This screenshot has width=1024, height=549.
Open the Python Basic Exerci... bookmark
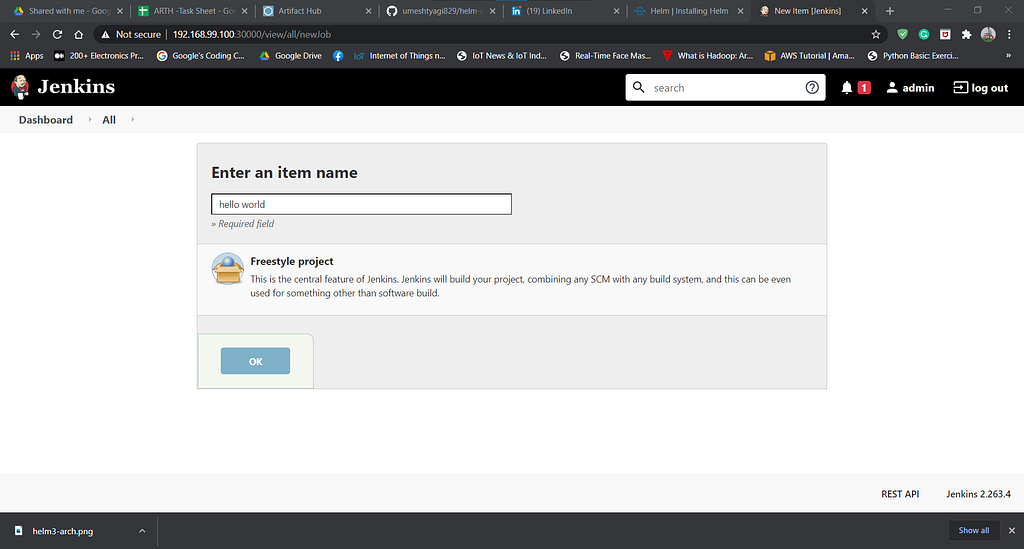tap(913, 56)
